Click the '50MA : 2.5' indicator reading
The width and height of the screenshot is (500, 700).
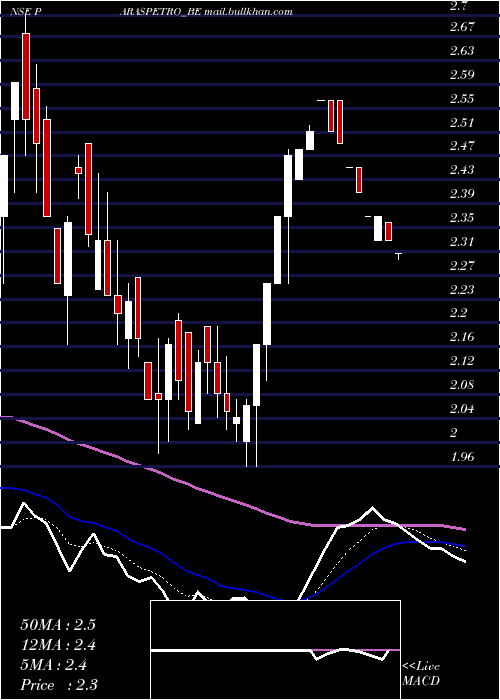click(58, 625)
